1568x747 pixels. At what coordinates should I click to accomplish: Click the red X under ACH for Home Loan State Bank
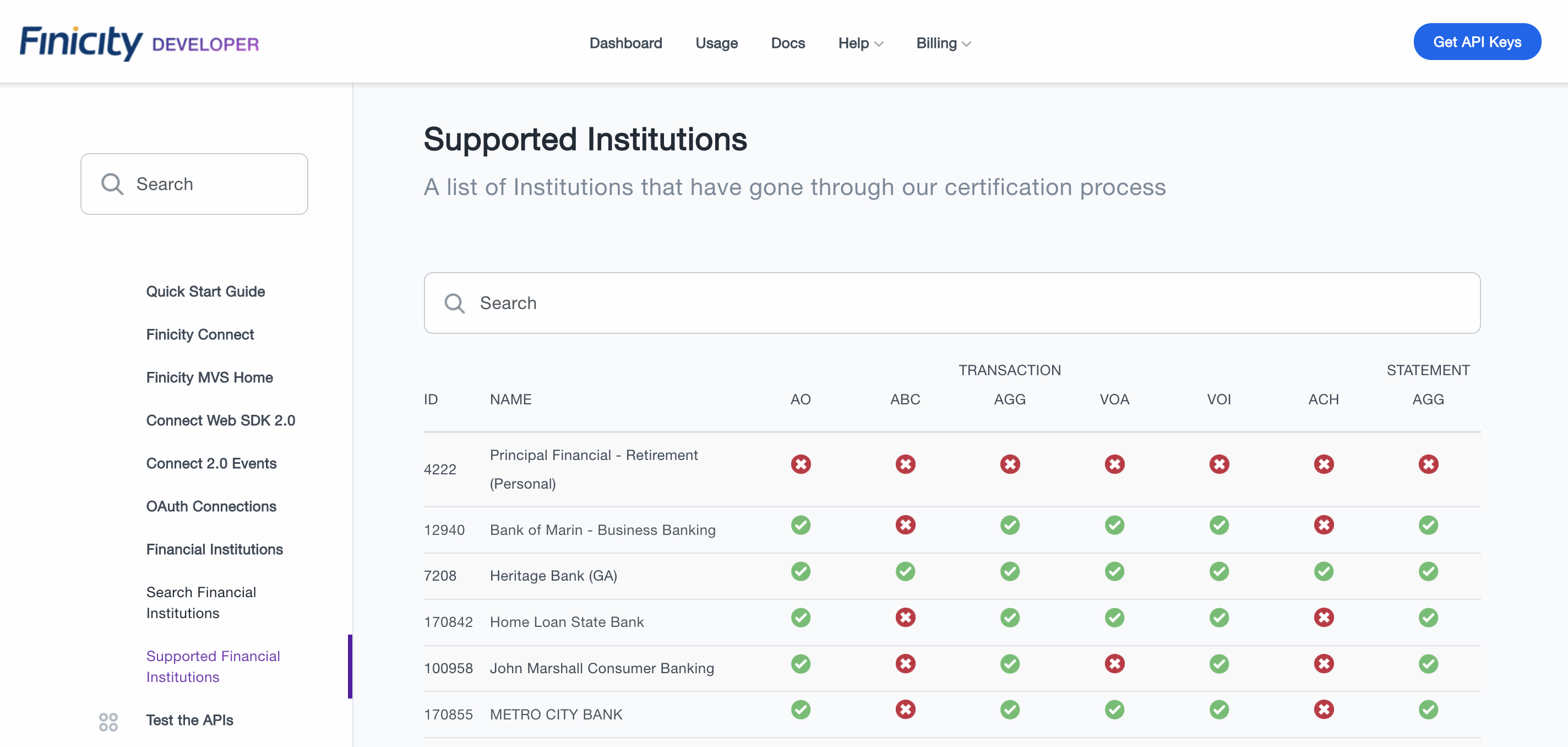tap(1324, 618)
